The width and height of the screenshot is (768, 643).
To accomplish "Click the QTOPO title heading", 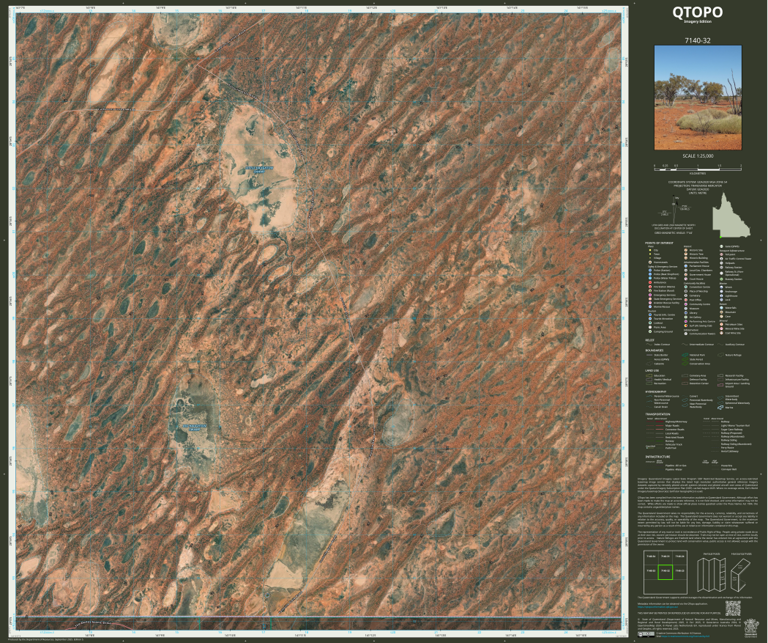I will click(698, 12).
